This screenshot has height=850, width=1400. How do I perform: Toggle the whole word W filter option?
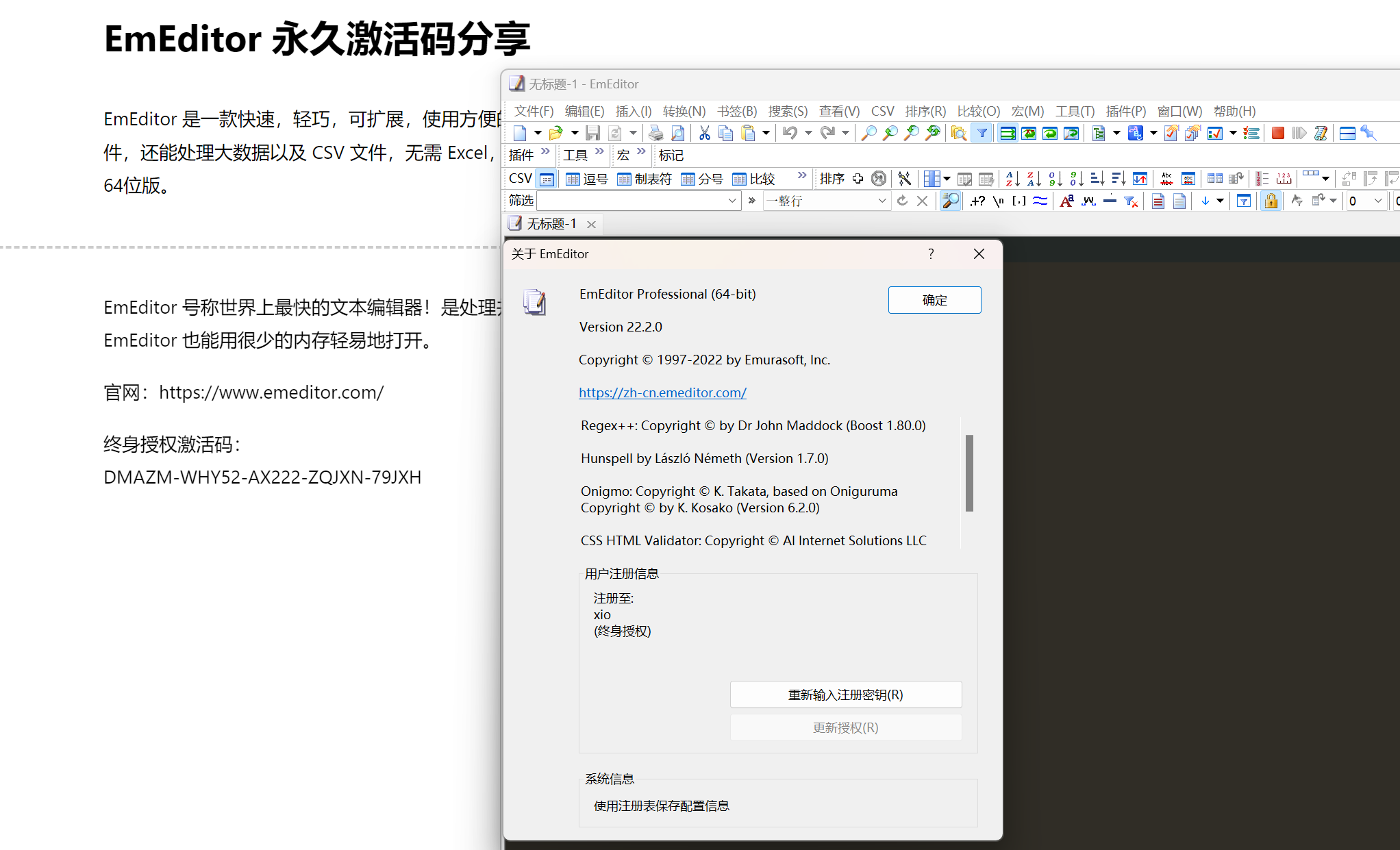point(1088,201)
